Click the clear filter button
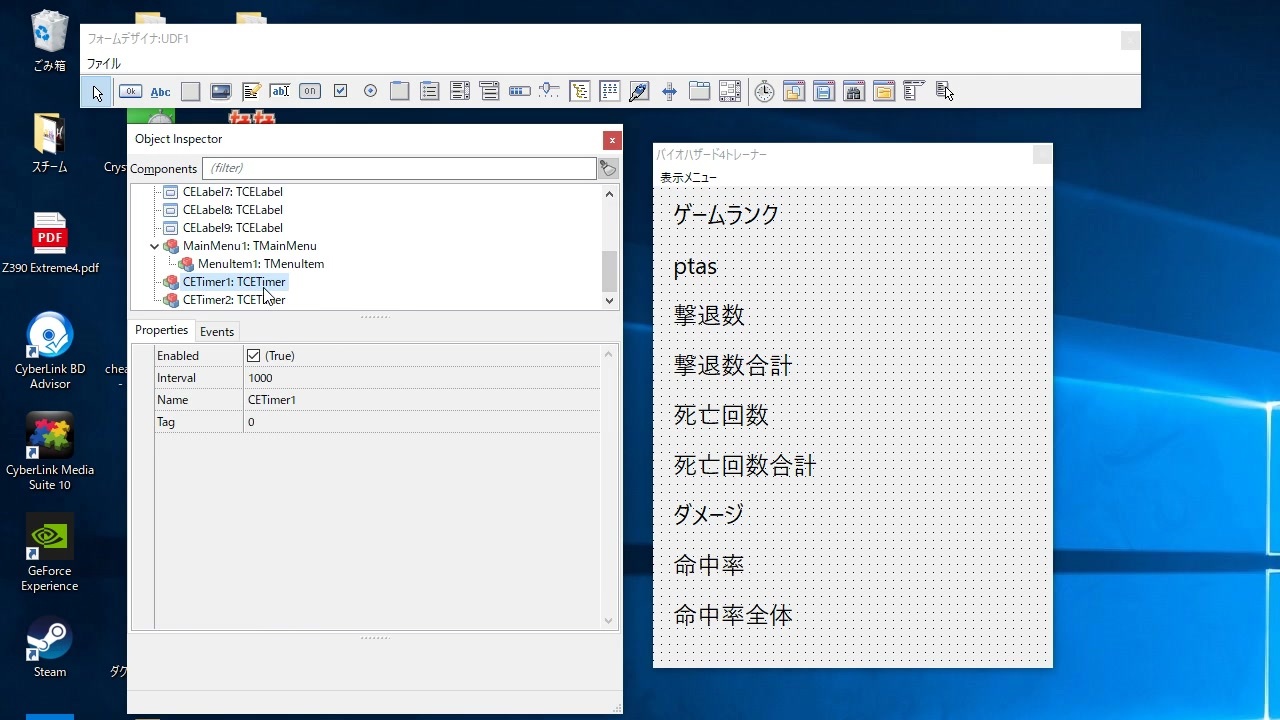The image size is (1280, 720). (608, 168)
